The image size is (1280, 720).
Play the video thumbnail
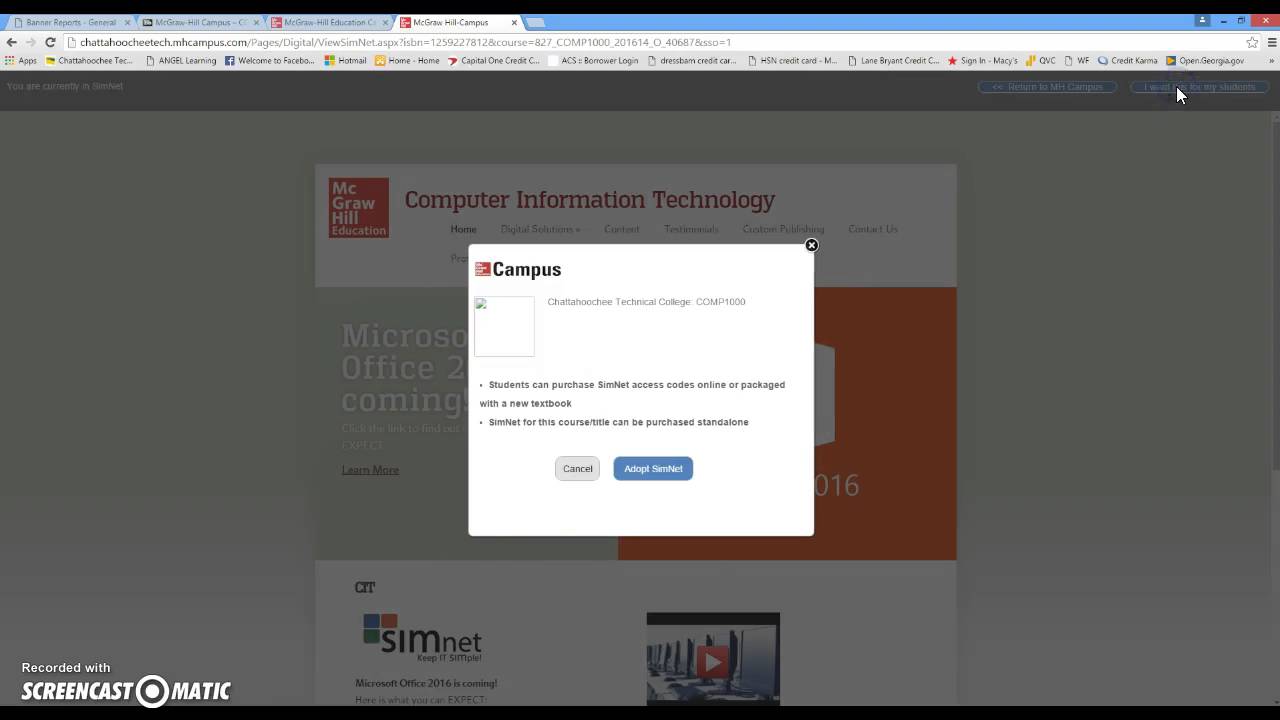(x=713, y=660)
